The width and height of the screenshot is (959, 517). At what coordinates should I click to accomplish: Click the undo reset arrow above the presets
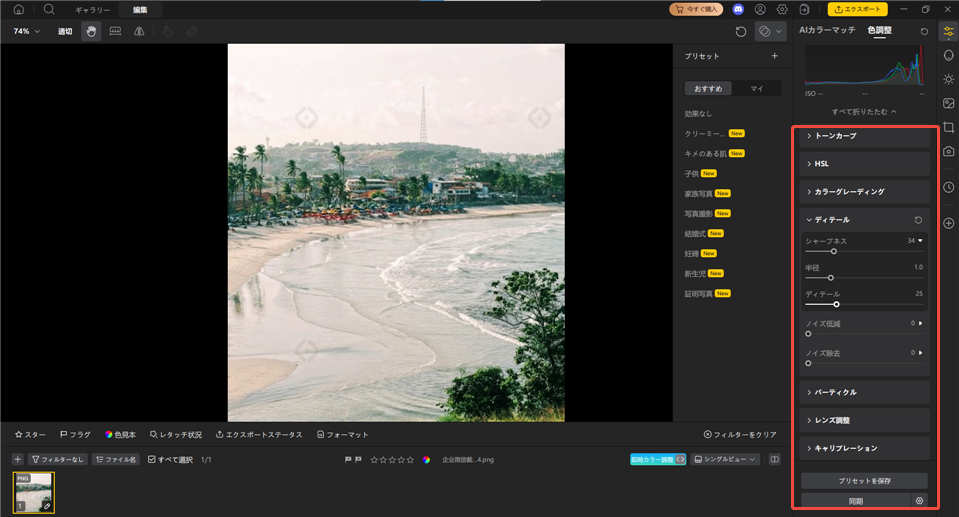coord(741,31)
